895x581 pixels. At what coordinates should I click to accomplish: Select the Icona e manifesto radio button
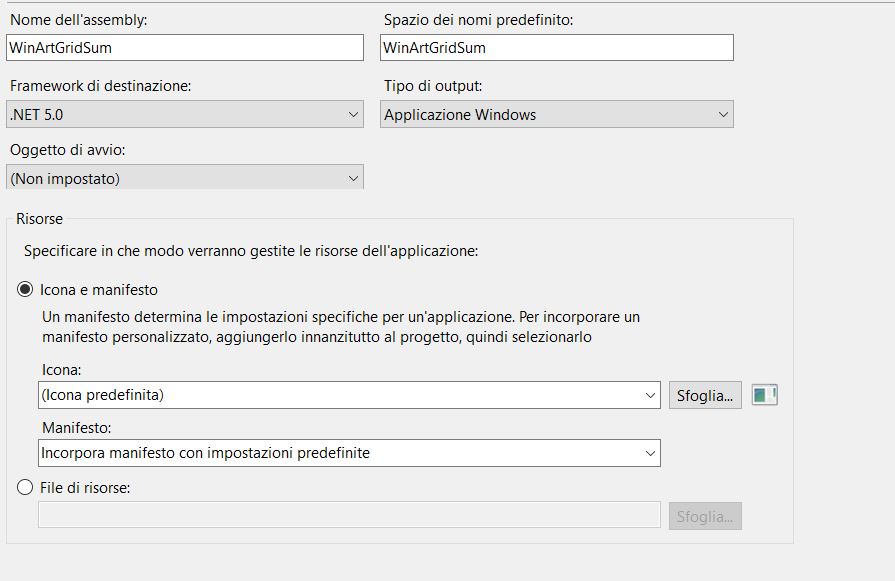[25, 289]
